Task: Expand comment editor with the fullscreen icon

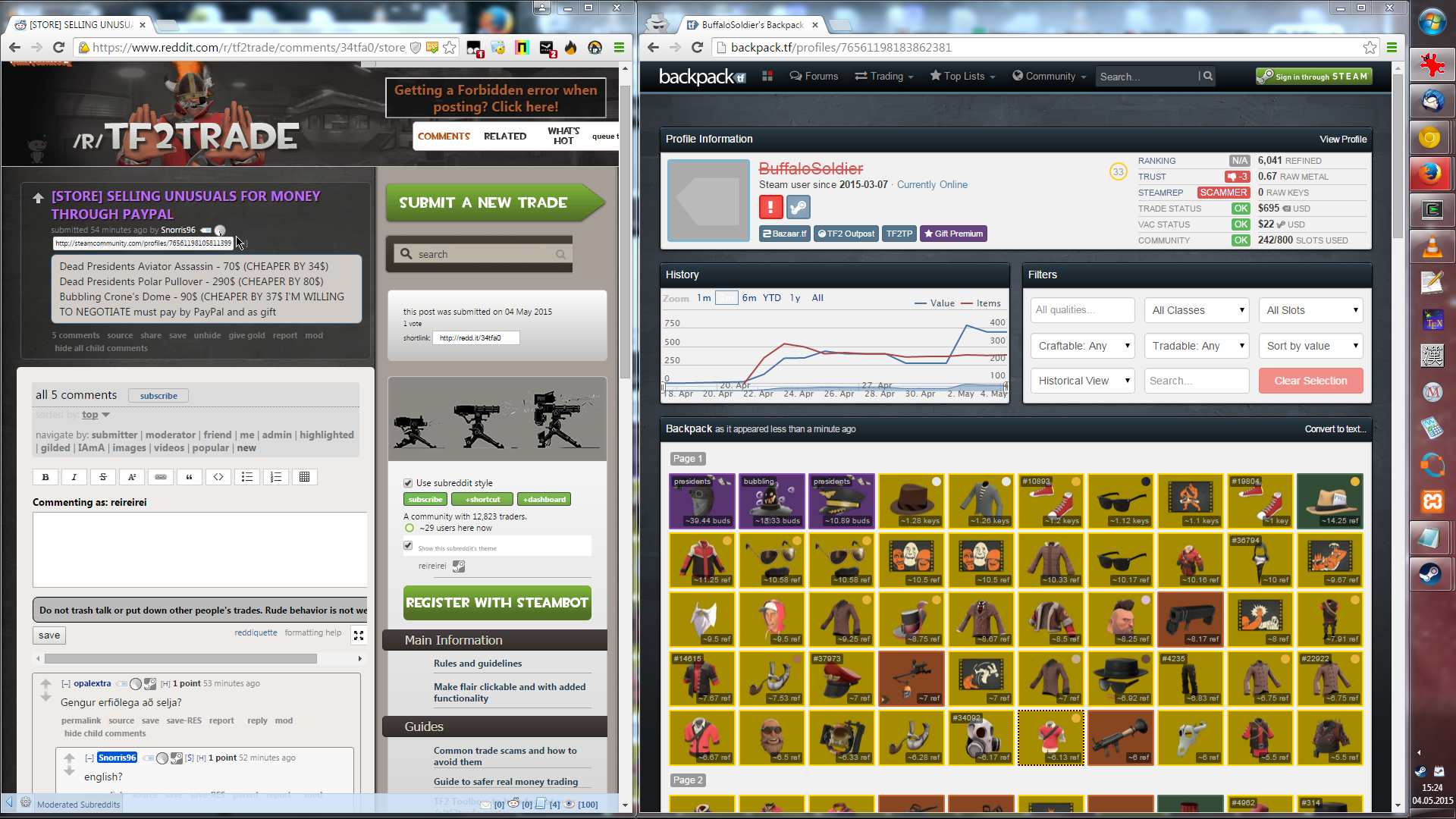Action: coord(359,635)
